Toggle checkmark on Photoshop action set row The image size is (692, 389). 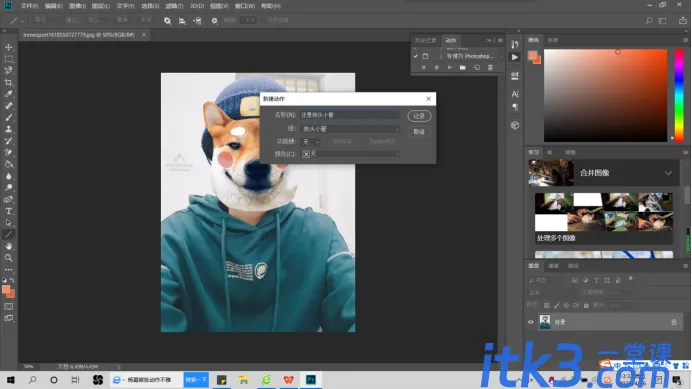click(416, 56)
